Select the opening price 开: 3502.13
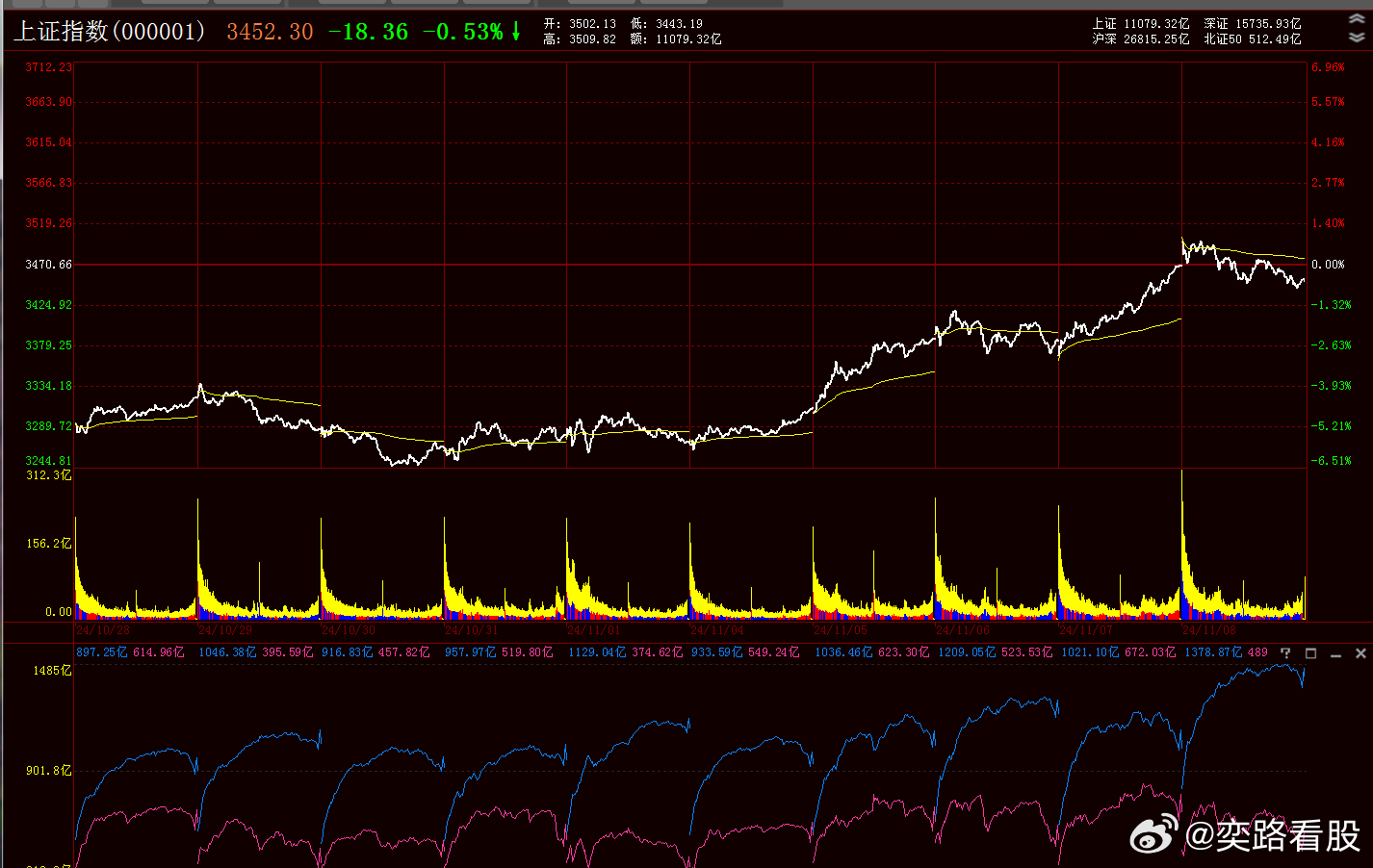The height and width of the screenshot is (868, 1373). [x=580, y=24]
